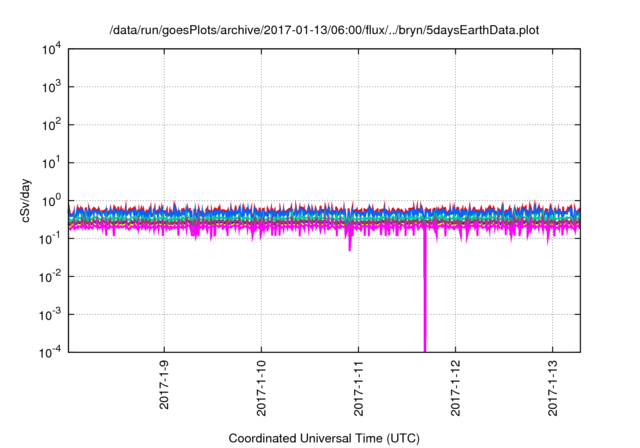Click the plot title file path text
This screenshot has height=448, width=640.
[324, 31]
